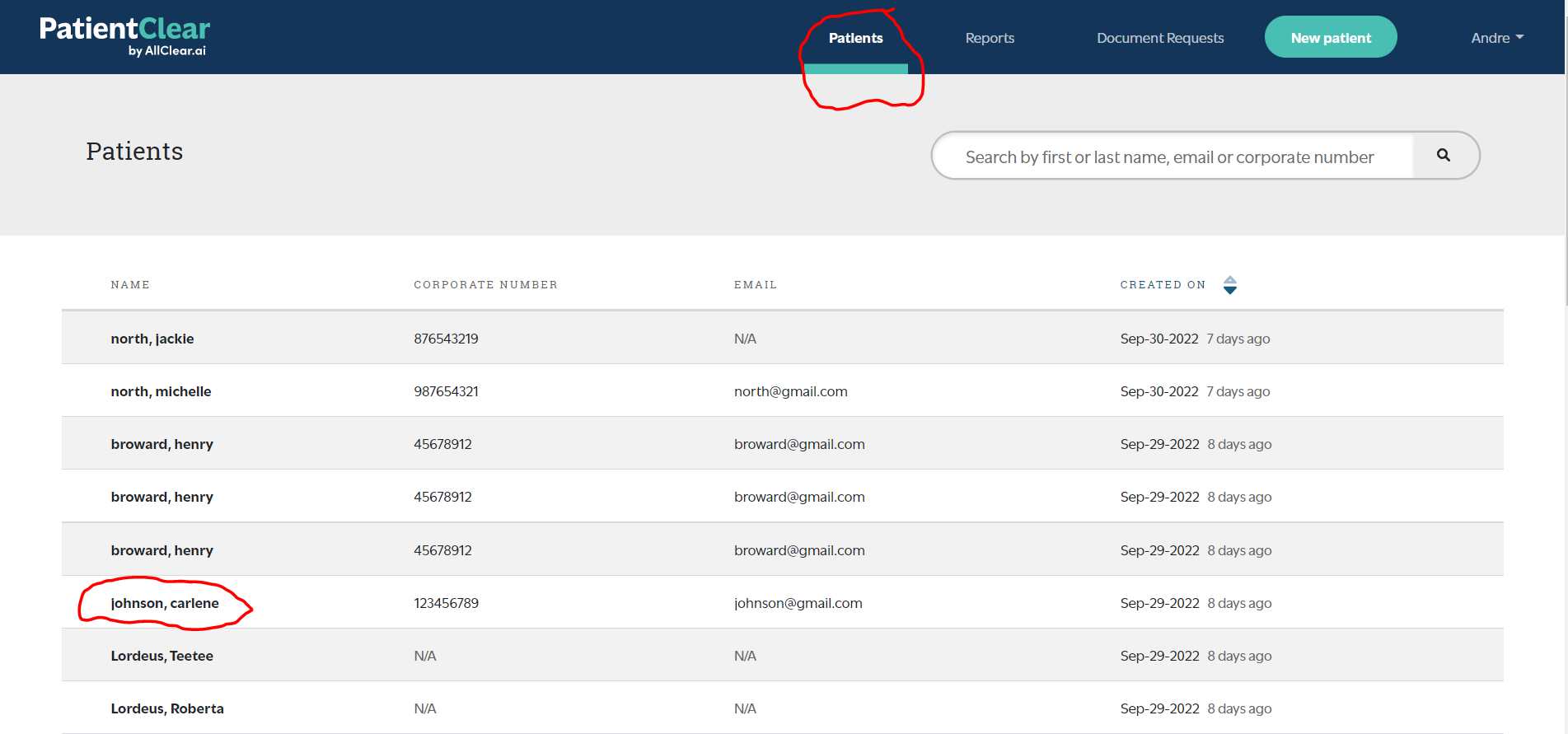Open patient north, michelle
The width and height of the screenshot is (1568, 734).
click(161, 391)
